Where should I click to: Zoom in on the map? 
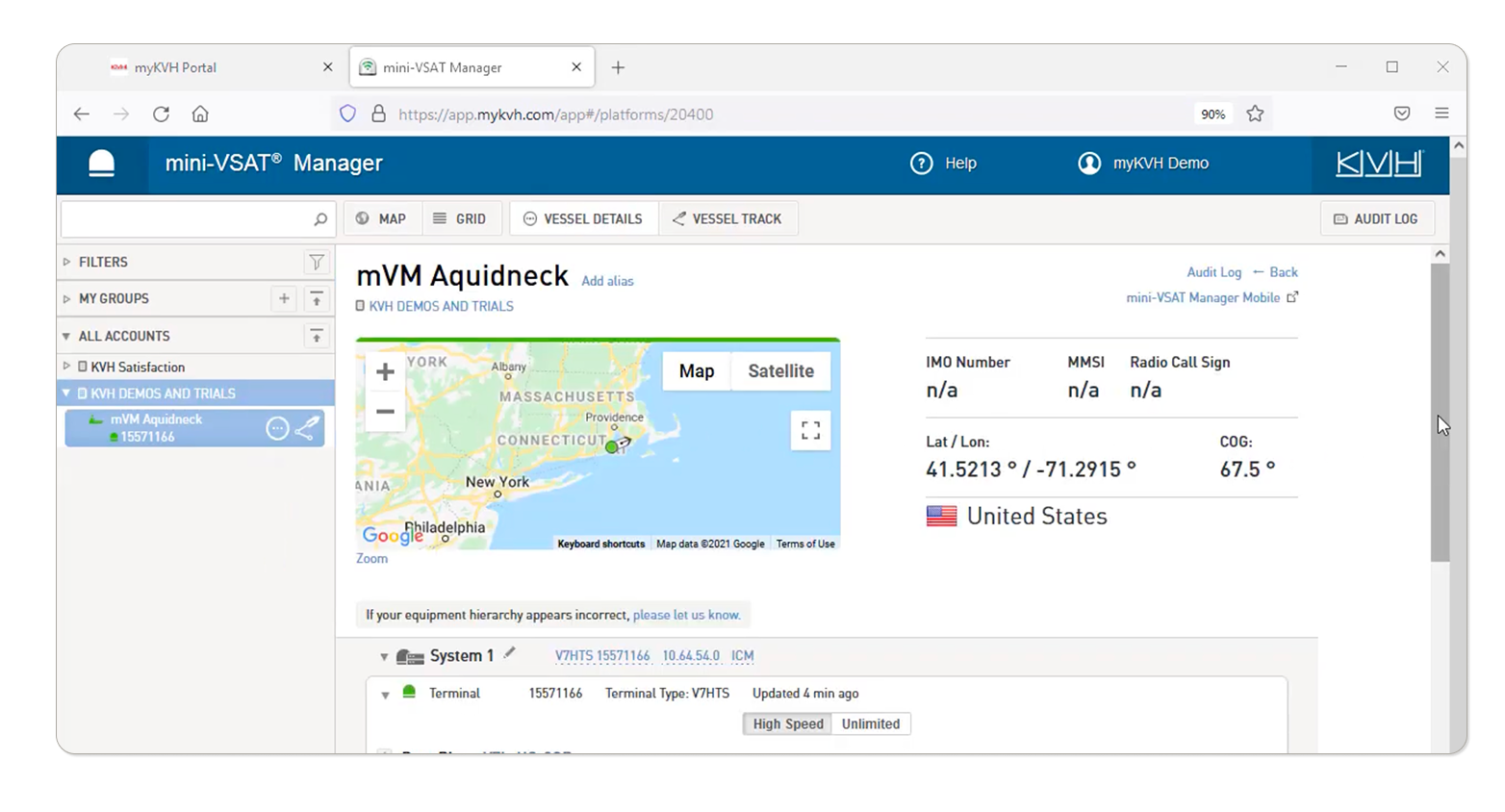point(385,372)
